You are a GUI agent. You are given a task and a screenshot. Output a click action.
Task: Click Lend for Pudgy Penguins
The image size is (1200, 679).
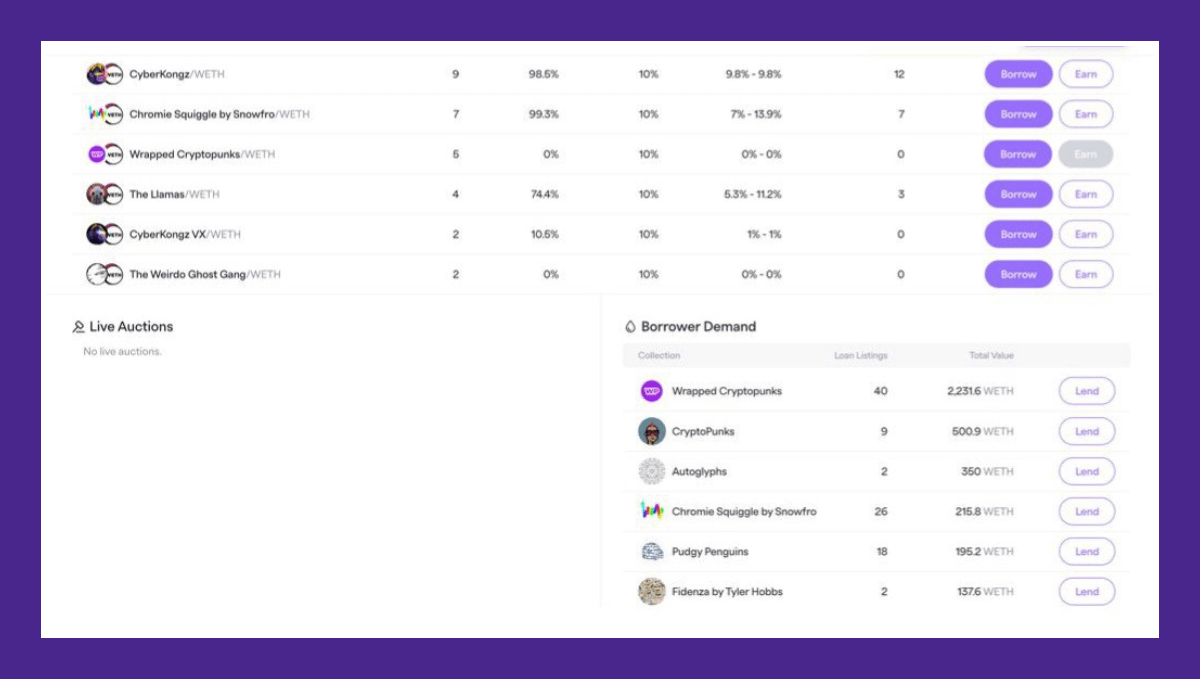1087,551
